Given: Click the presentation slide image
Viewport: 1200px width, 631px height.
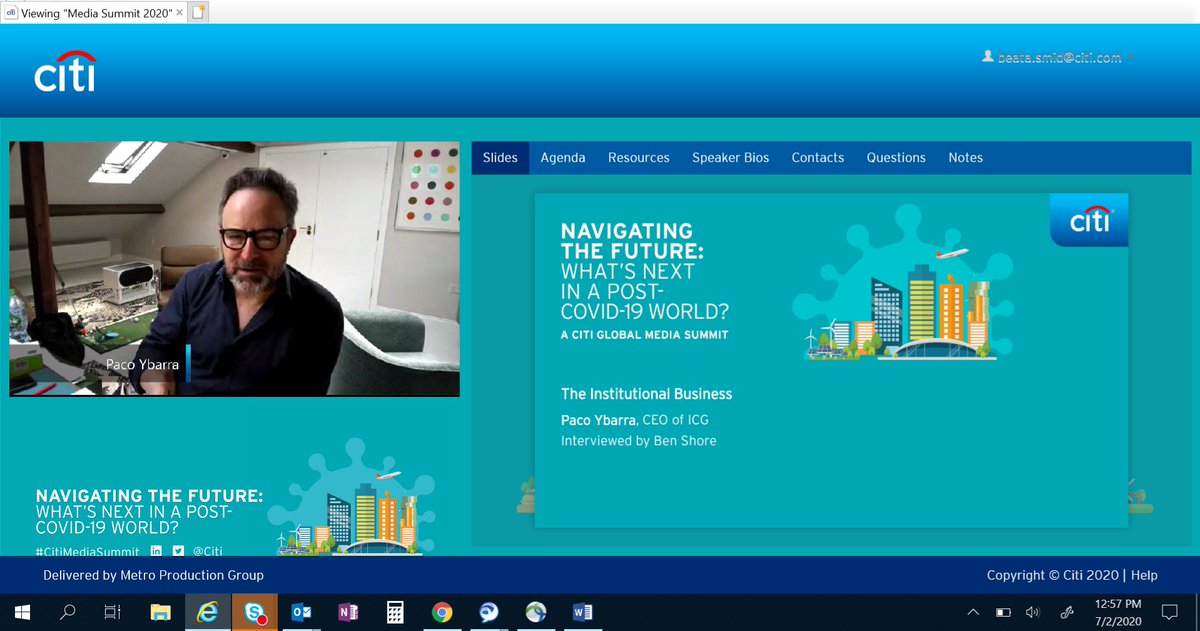Looking at the screenshot, I should coord(831,360).
